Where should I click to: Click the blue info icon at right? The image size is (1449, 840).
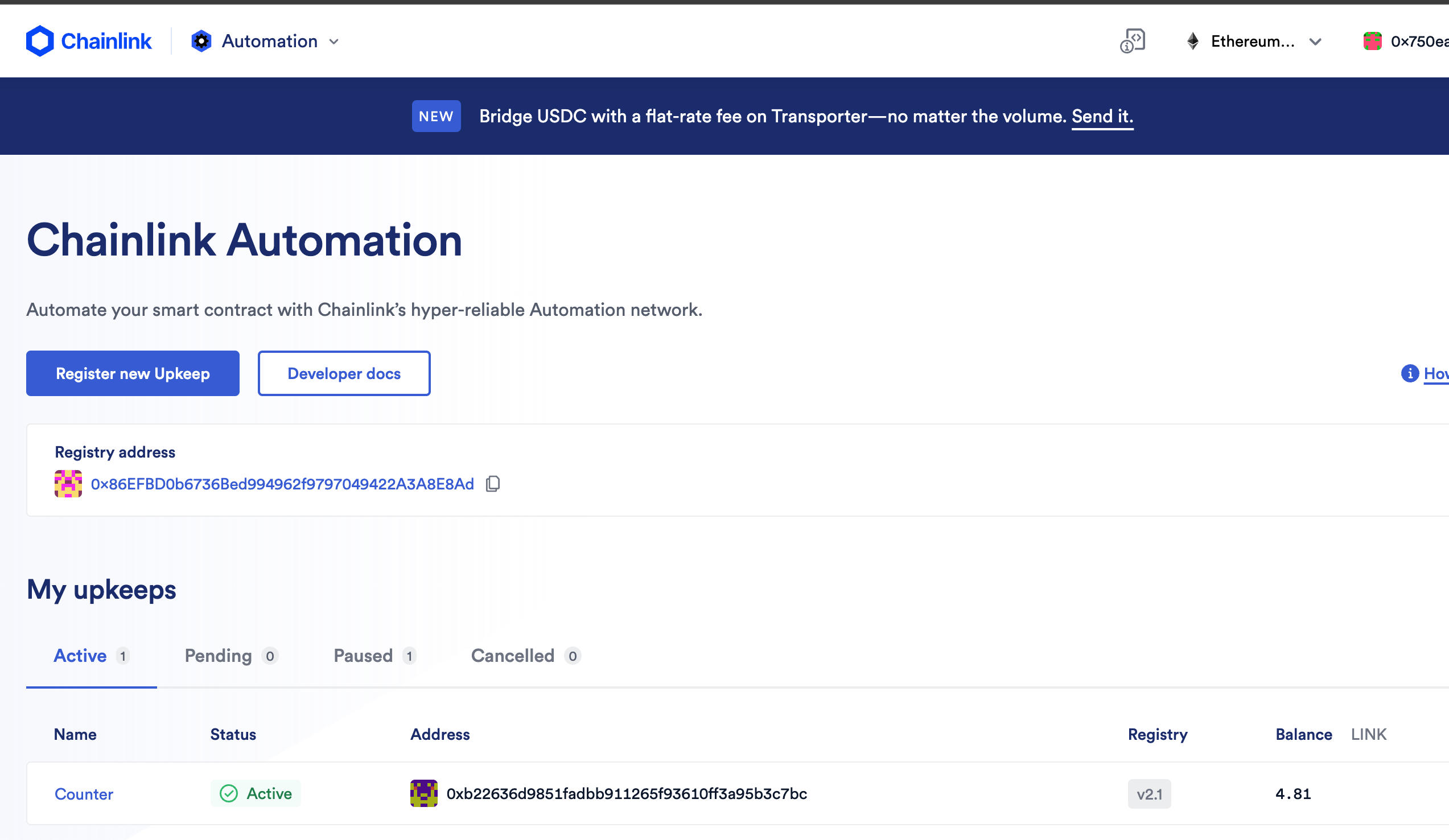1410,373
